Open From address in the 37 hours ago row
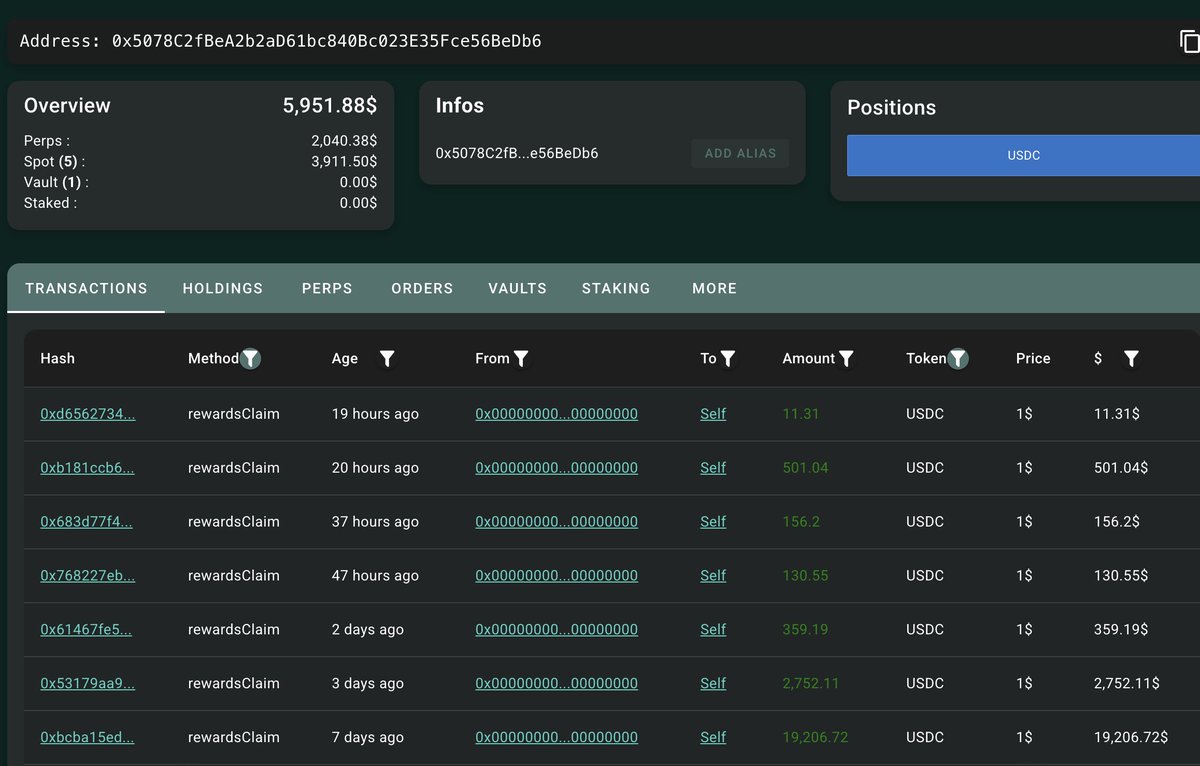The image size is (1200, 766). tap(556, 522)
